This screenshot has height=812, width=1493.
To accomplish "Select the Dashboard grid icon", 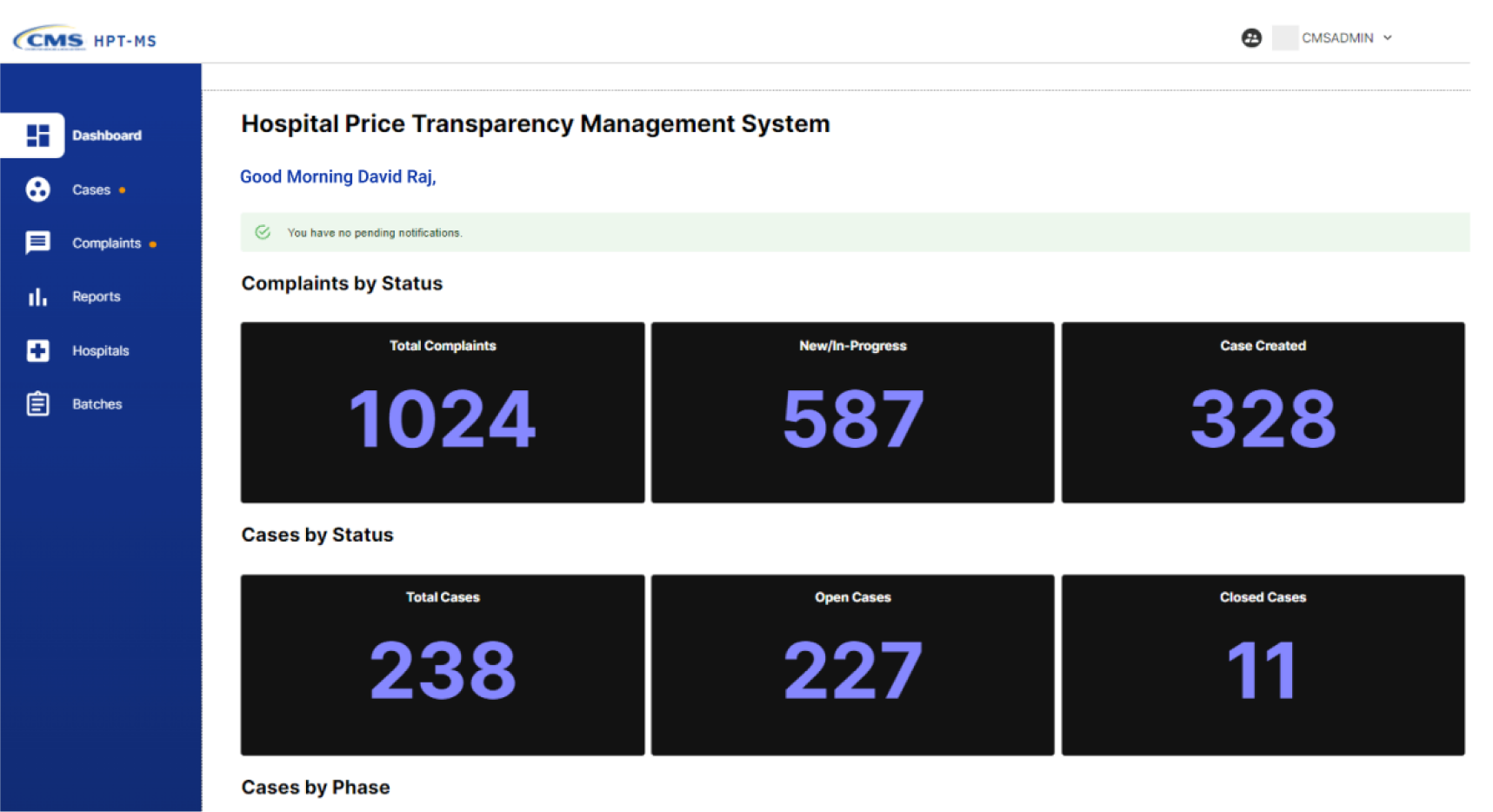I will coord(37,135).
